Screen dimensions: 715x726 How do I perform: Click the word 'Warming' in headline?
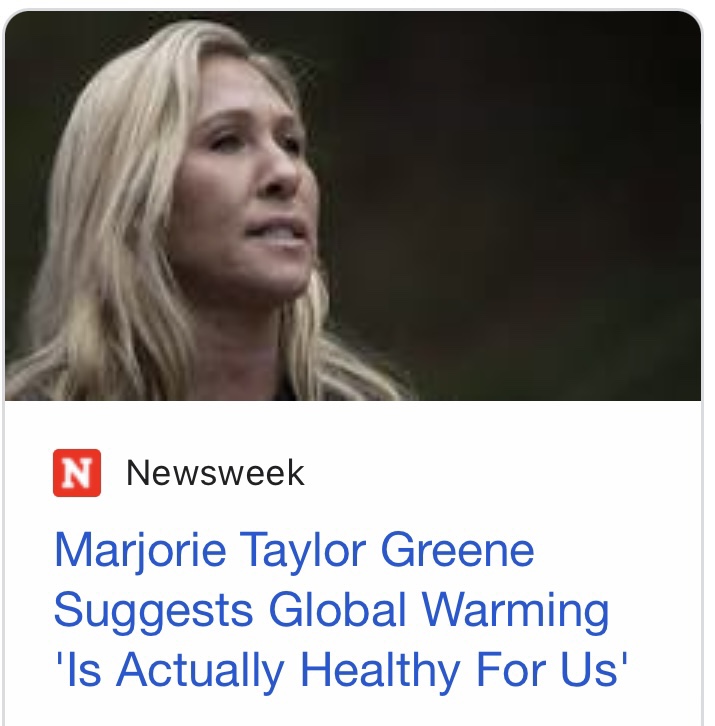pos(515,612)
